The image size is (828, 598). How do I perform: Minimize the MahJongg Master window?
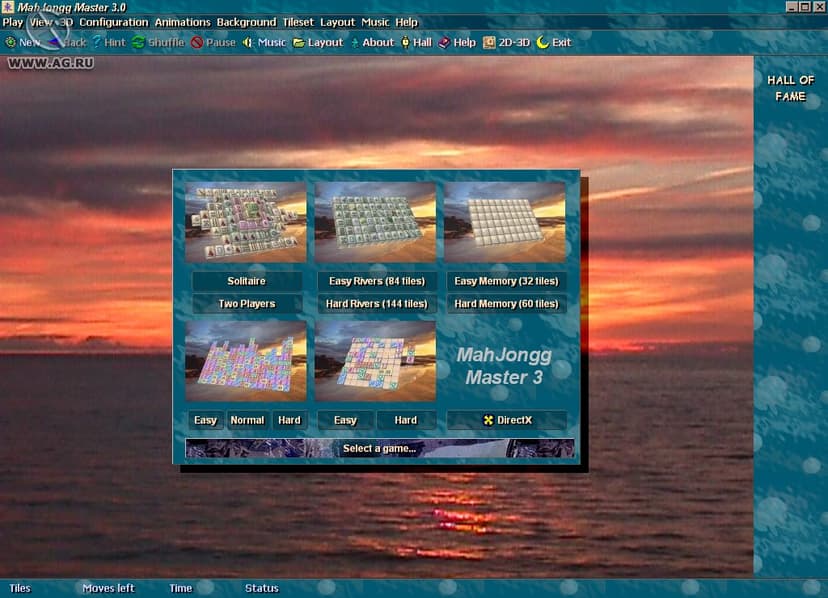[x=792, y=7]
